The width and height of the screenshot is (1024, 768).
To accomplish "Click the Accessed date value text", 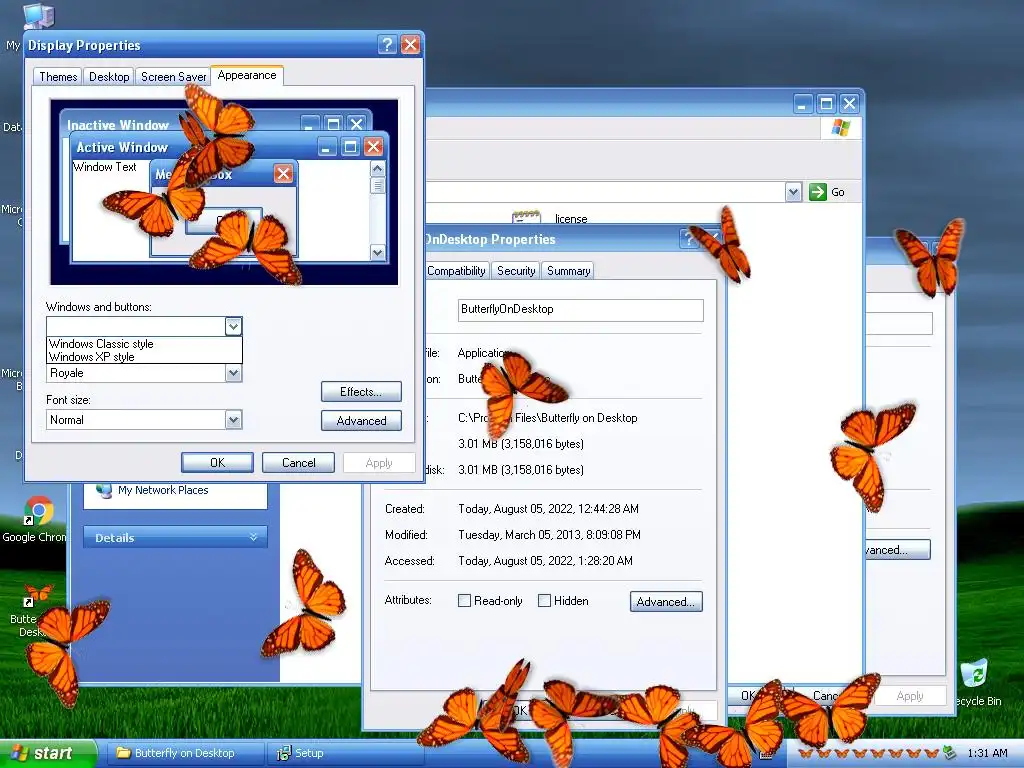I will (545, 561).
